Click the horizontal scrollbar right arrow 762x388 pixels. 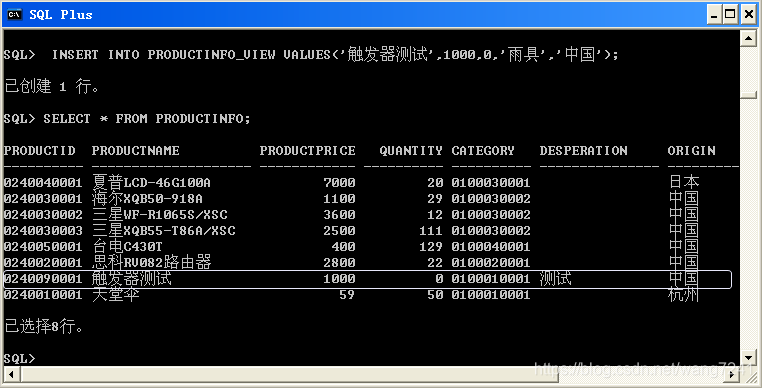coord(732,374)
